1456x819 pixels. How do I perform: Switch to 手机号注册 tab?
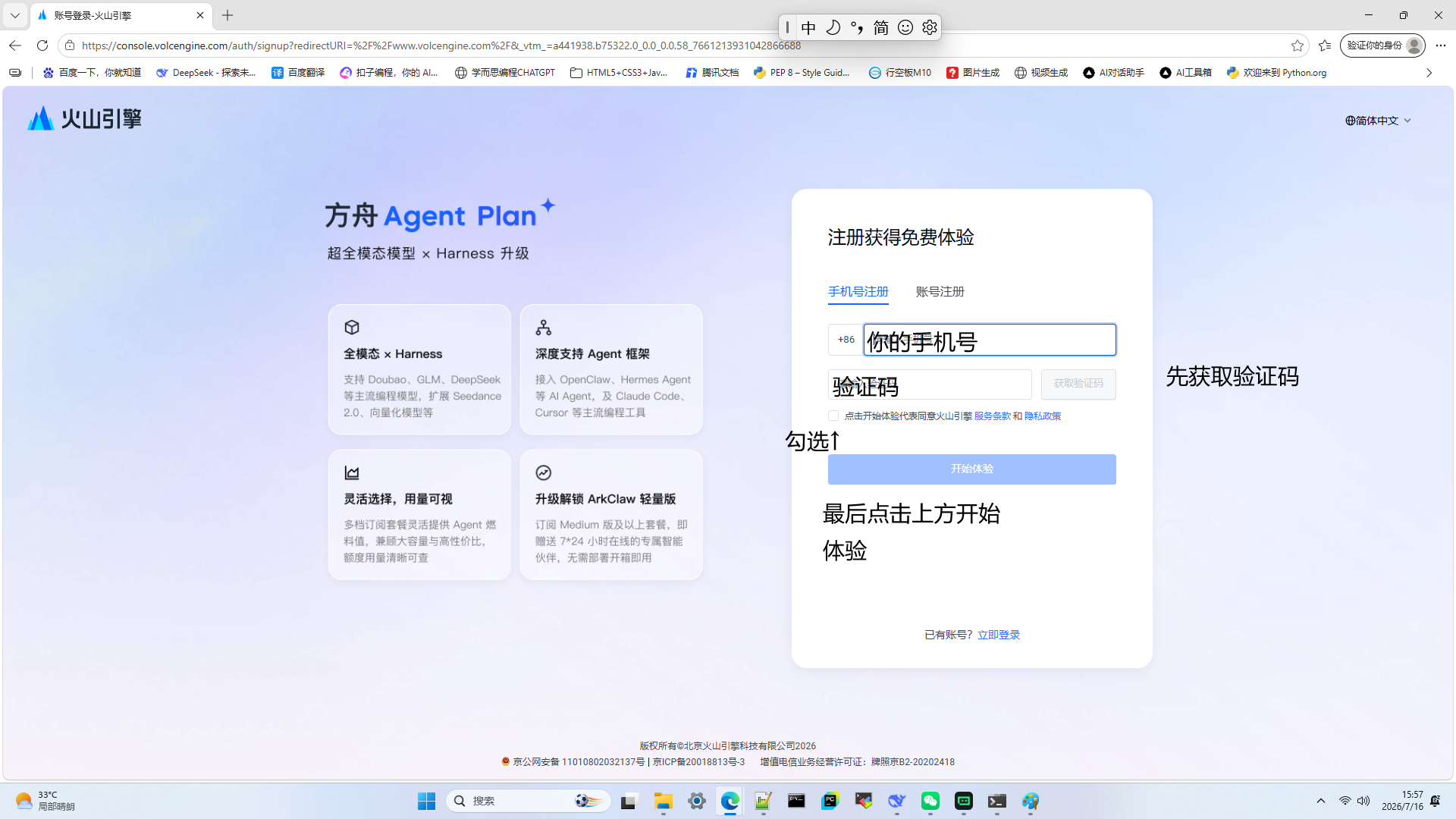click(x=858, y=292)
